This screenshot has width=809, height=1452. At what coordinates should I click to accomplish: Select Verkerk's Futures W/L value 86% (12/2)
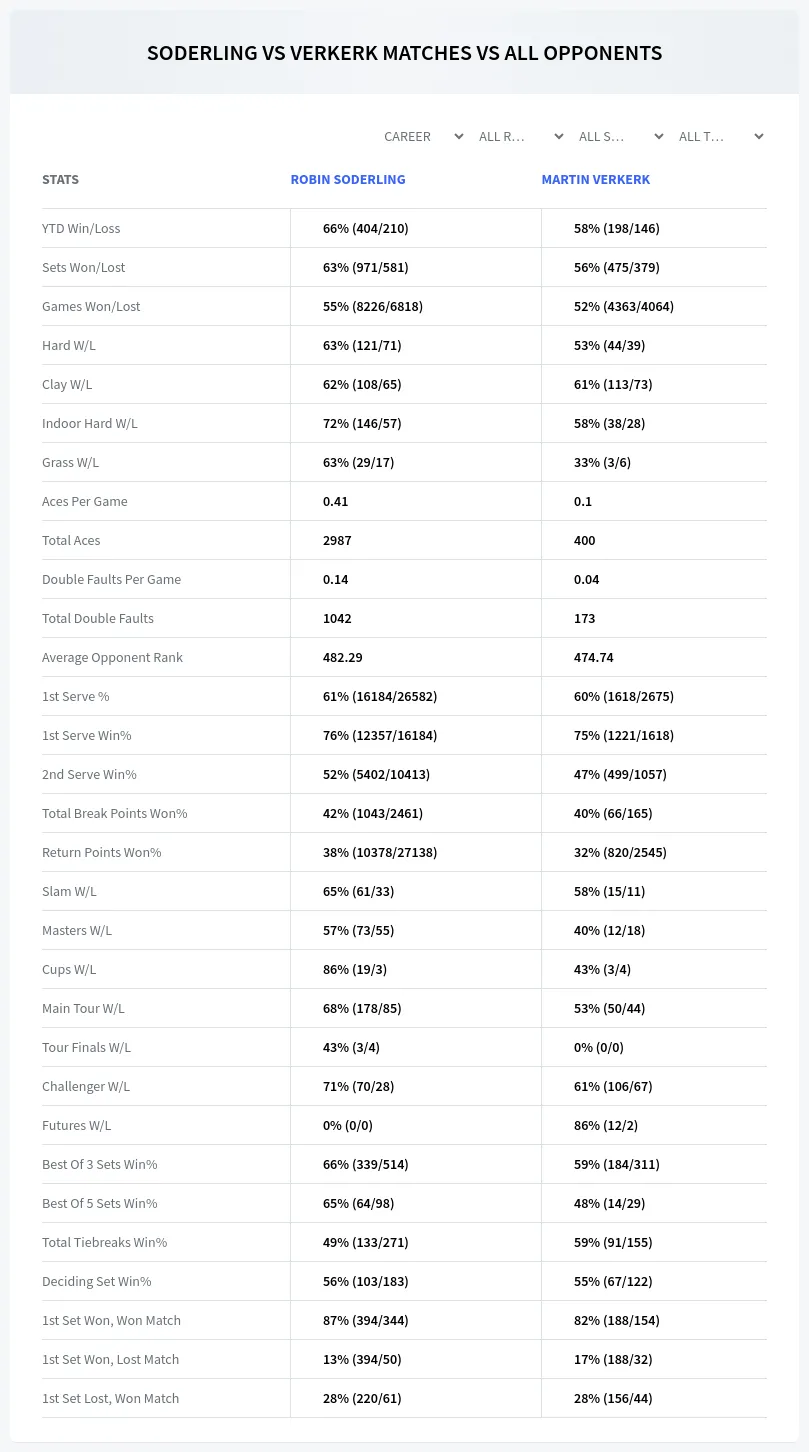[x=606, y=1125]
